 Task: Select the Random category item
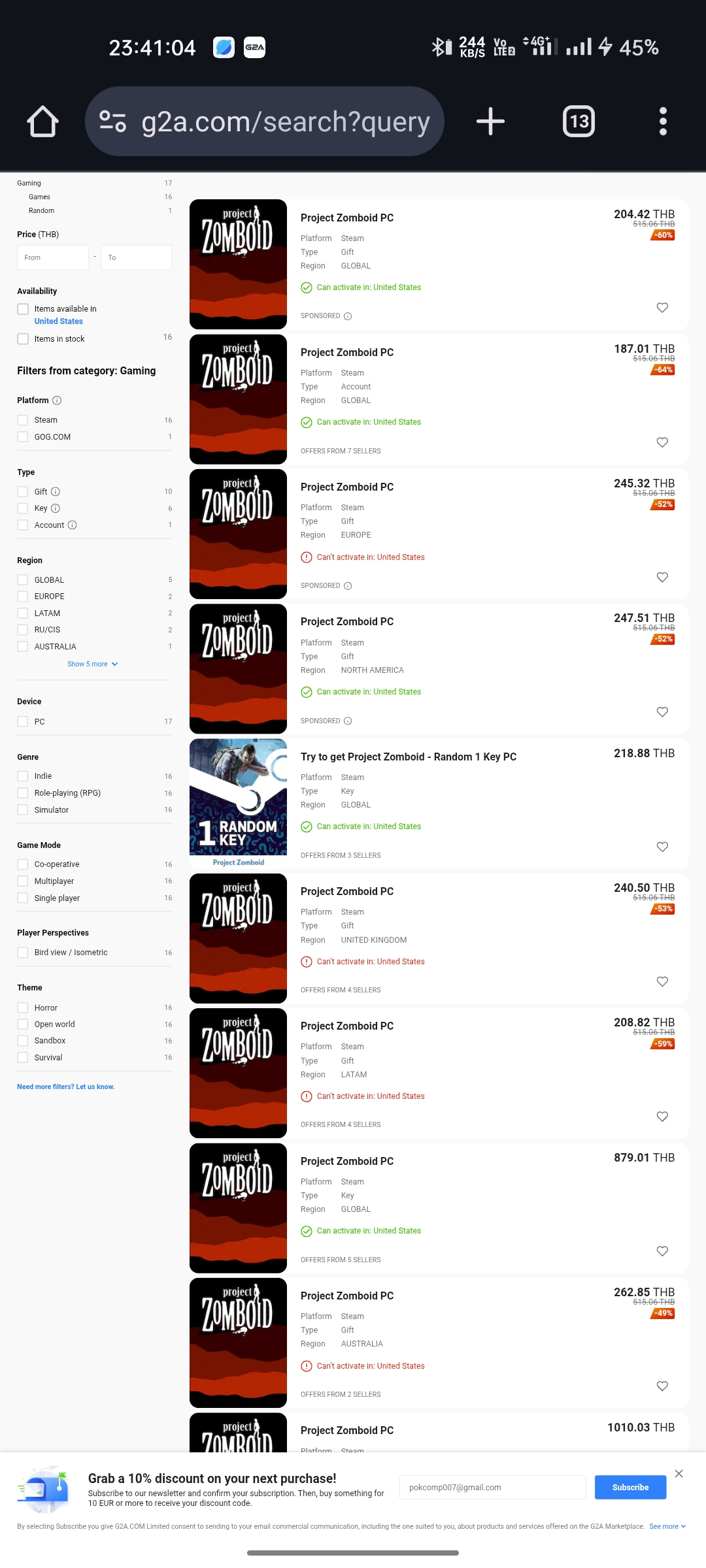(41, 211)
